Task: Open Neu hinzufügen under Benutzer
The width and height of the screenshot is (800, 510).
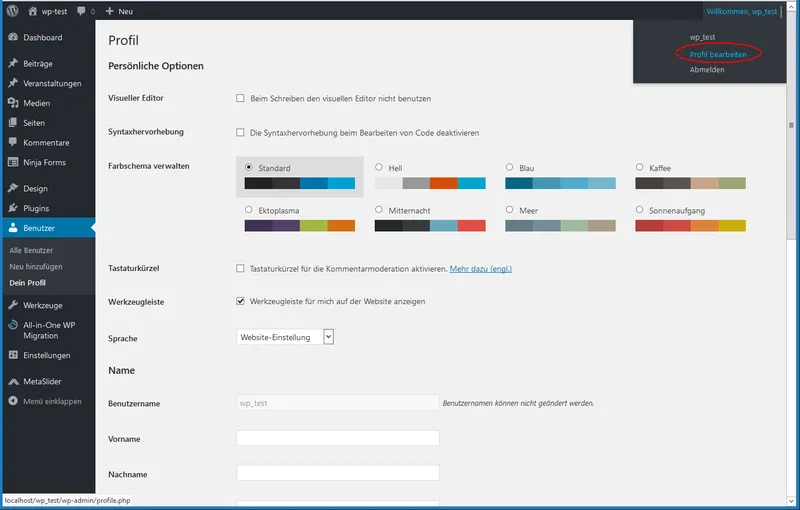Action: [36, 267]
